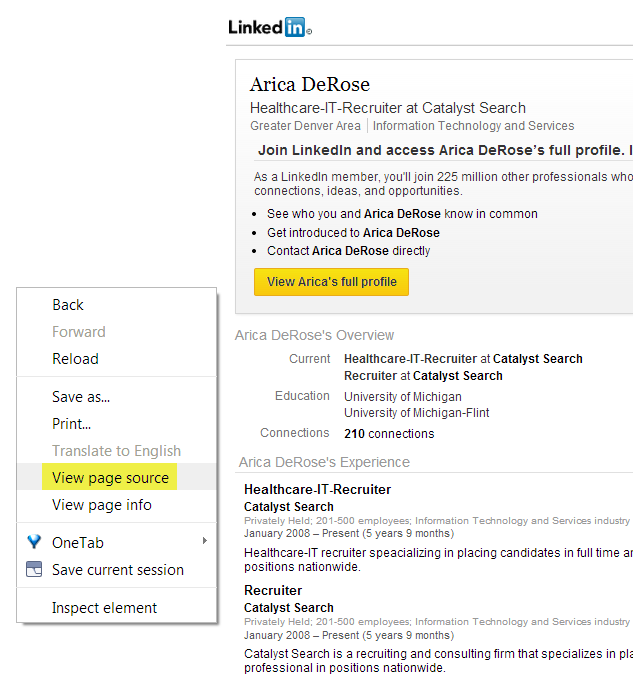This screenshot has height=687, width=633.
Task: Click the Connections label in overview
Action: [294, 433]
